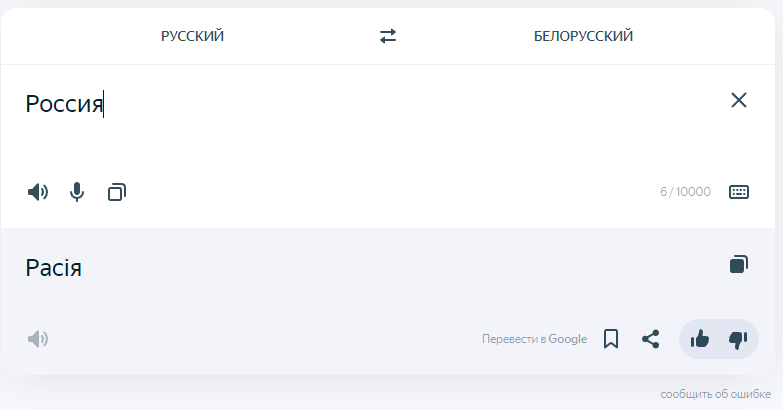Copy the translation Расія to clipboard
The image size is (783, 410).
738,265
